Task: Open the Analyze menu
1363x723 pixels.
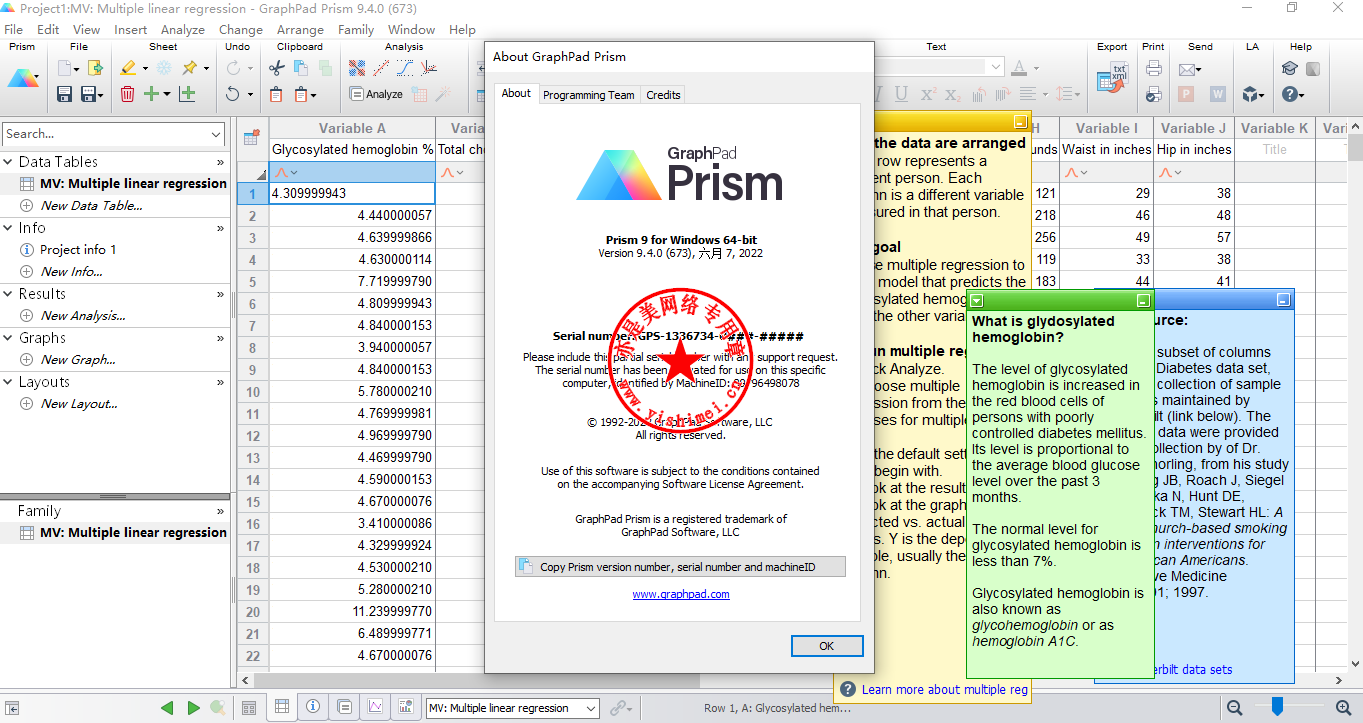Action: (x=183, y=30)
